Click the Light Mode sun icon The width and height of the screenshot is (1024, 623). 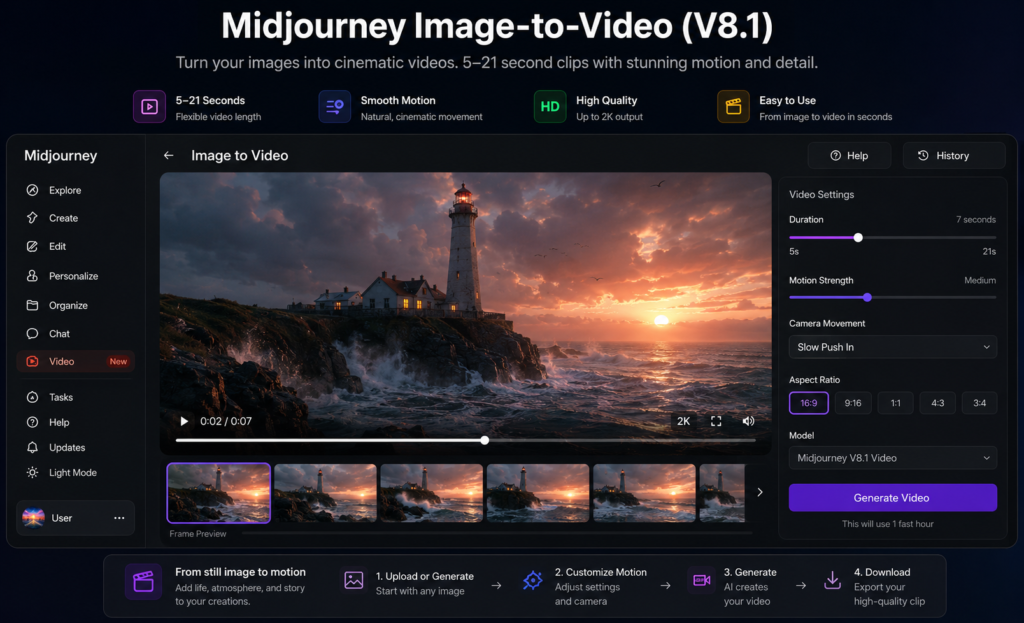point(32,472)
